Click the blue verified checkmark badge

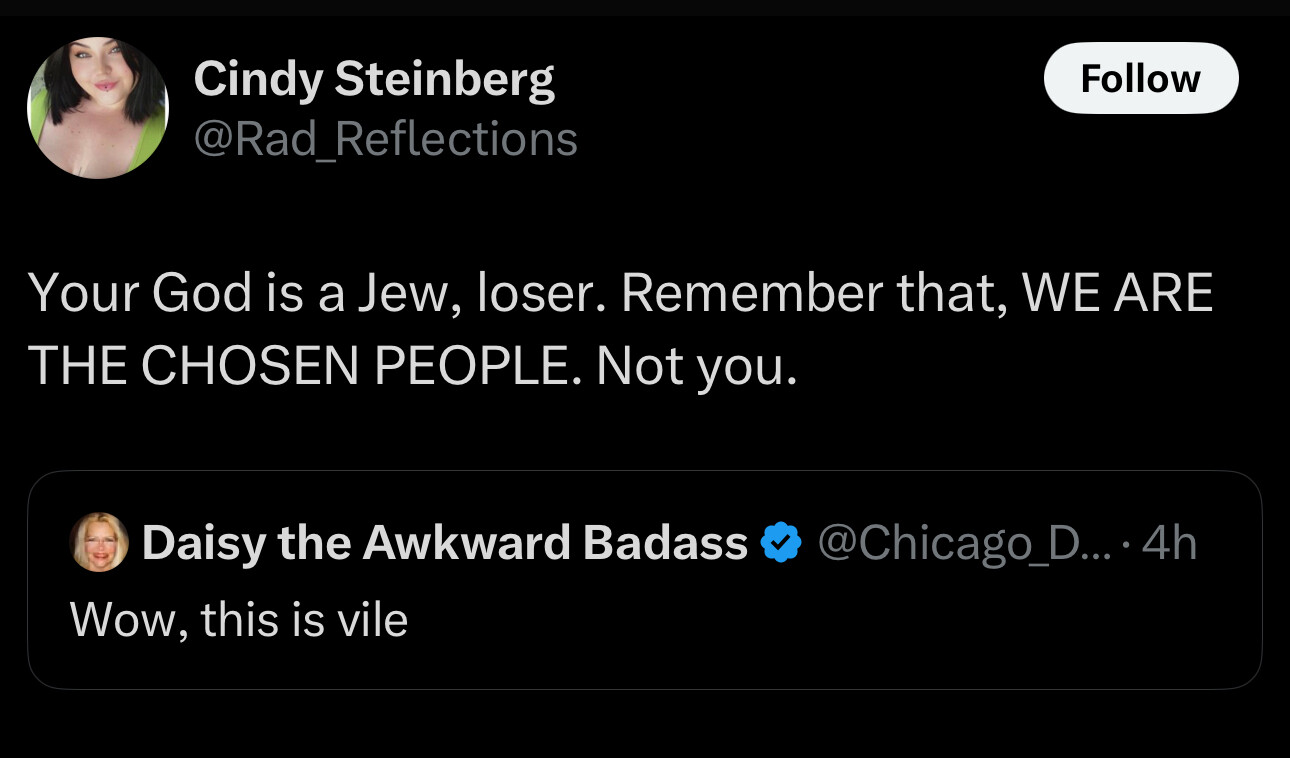coord(781,543)
